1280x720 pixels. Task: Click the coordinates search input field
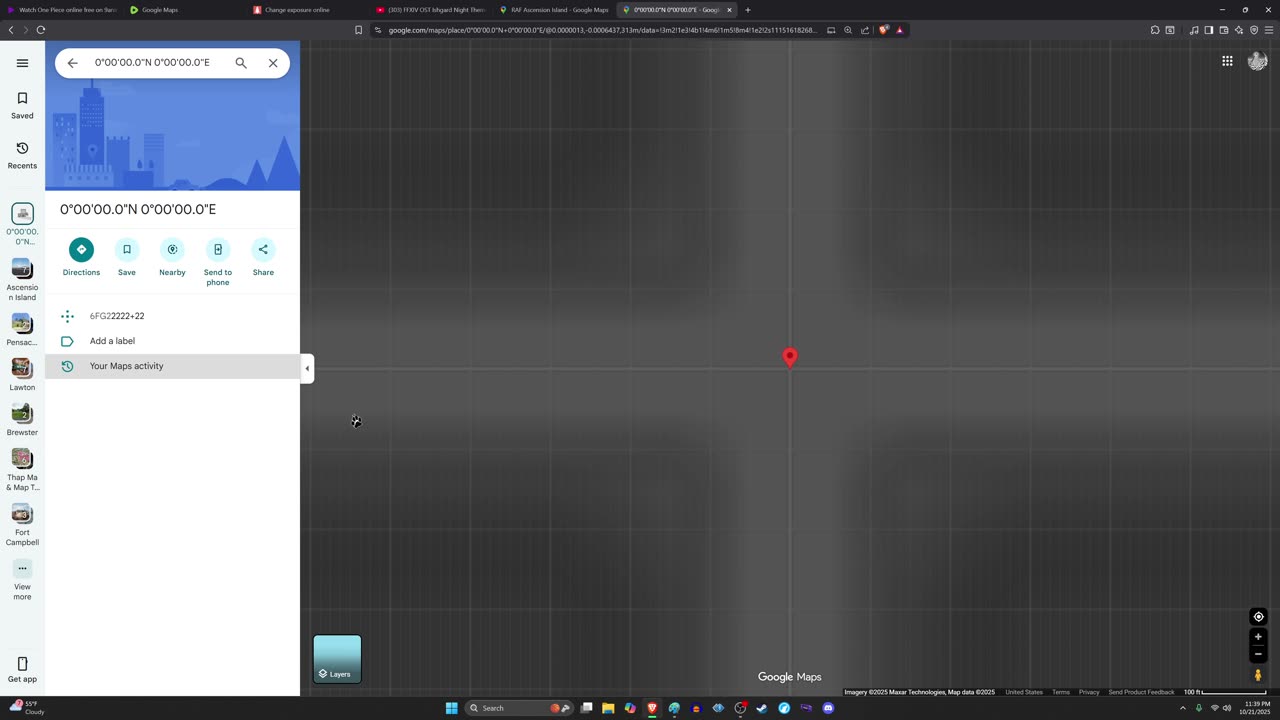[x=155, y=63]
